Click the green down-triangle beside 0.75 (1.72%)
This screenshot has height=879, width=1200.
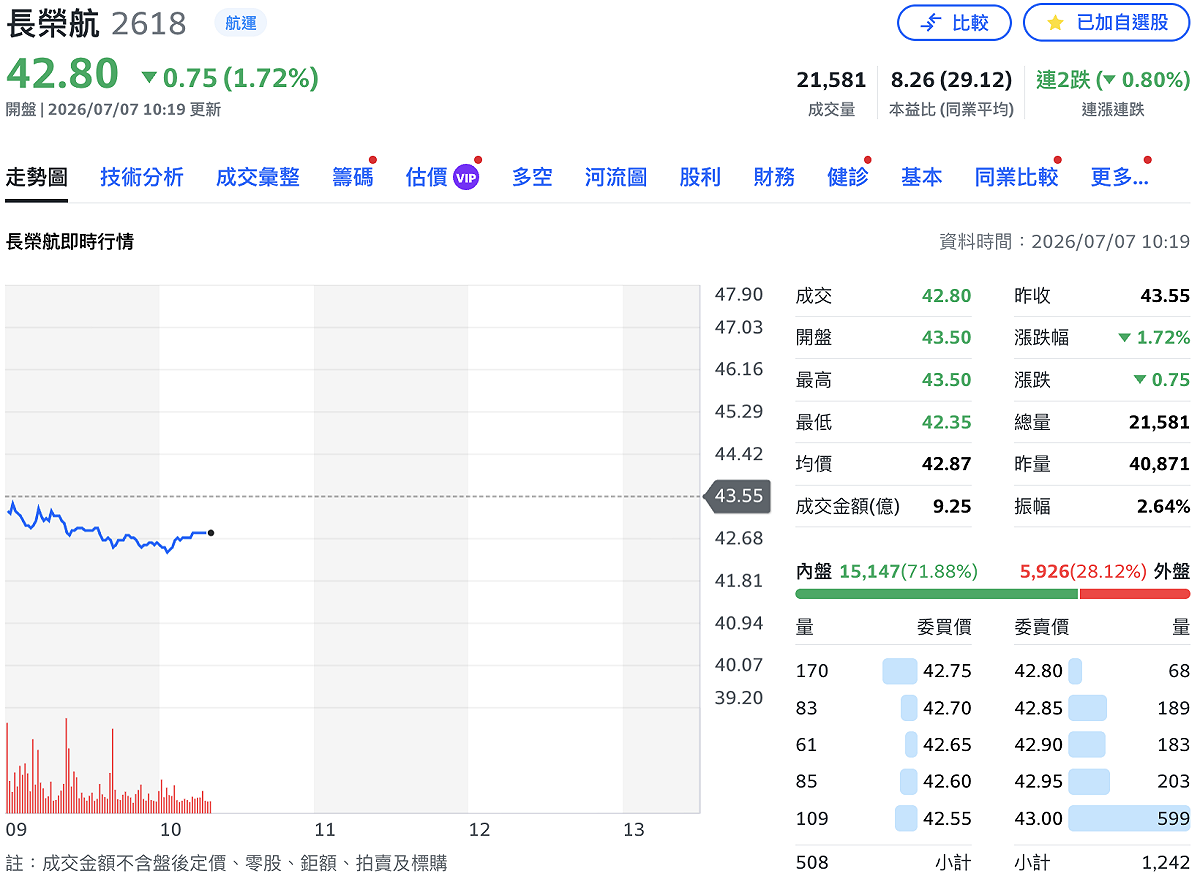pyautogui.click(x=150, y=77)
